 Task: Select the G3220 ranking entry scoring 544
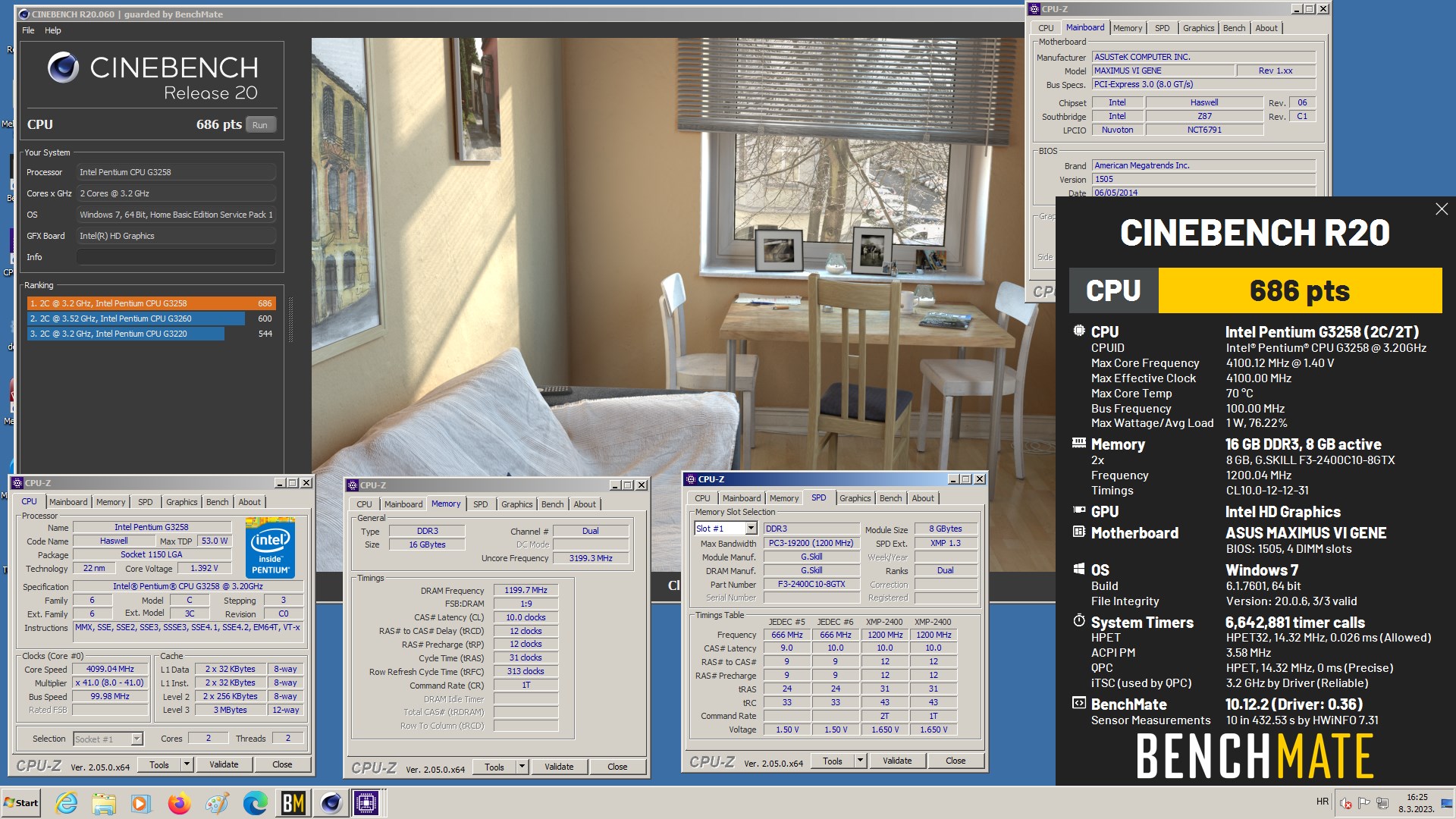[151, 334]
